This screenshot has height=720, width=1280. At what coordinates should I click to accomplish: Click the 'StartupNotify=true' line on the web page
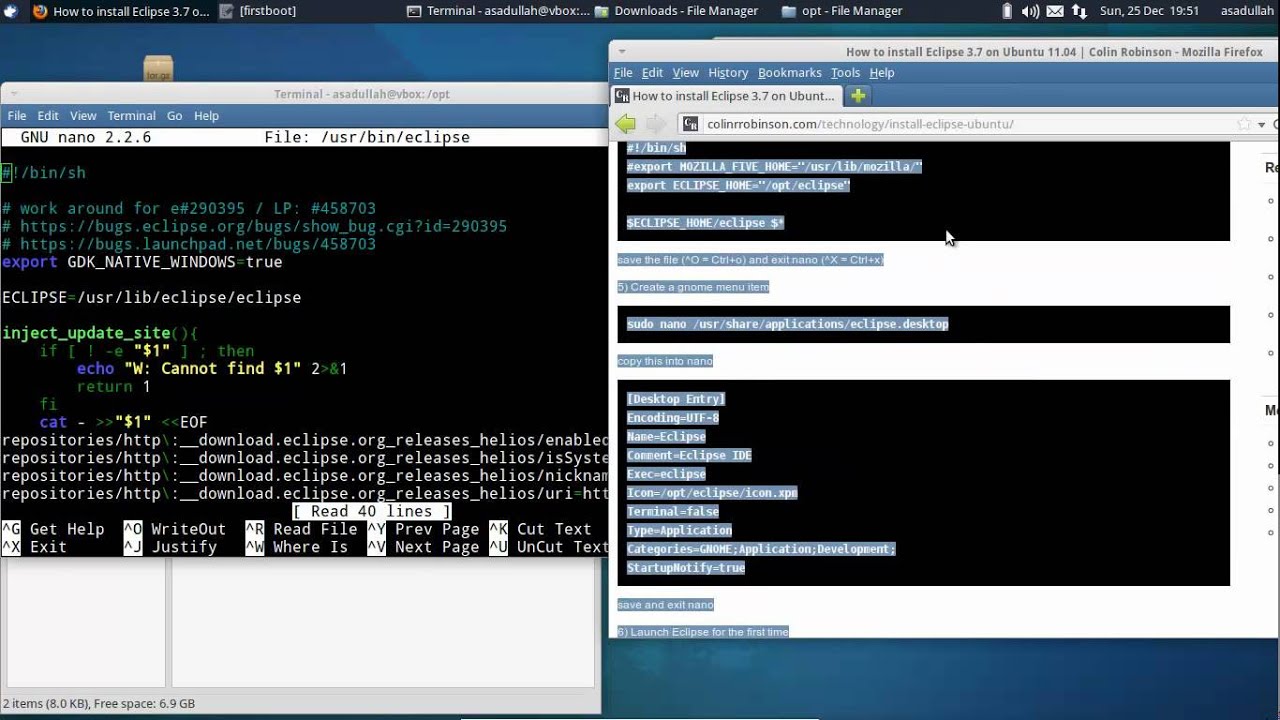(x=686, y=568)
